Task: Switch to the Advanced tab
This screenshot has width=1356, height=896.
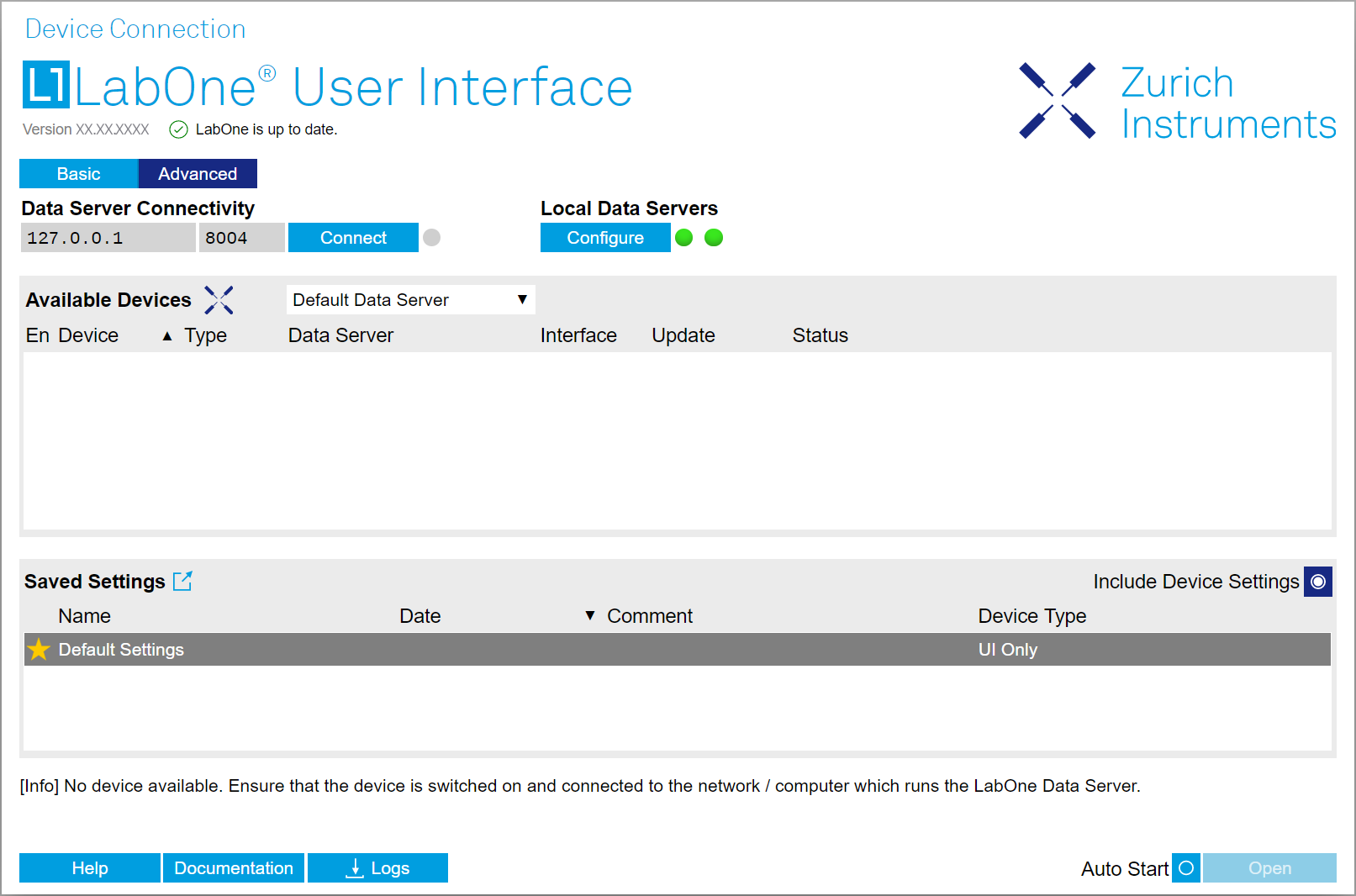Action: tap(198, 174)
